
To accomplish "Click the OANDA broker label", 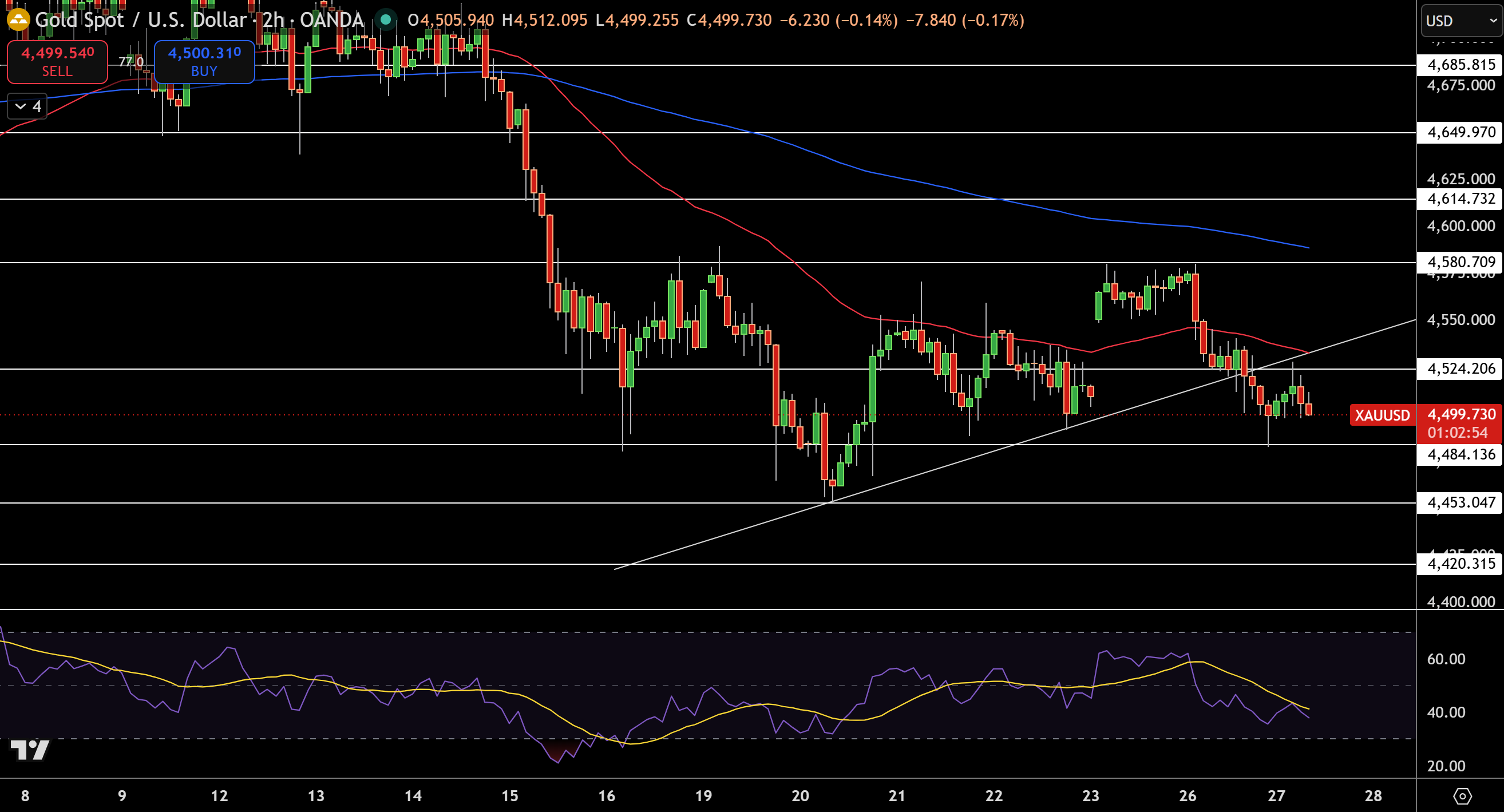I will [331, 20].
